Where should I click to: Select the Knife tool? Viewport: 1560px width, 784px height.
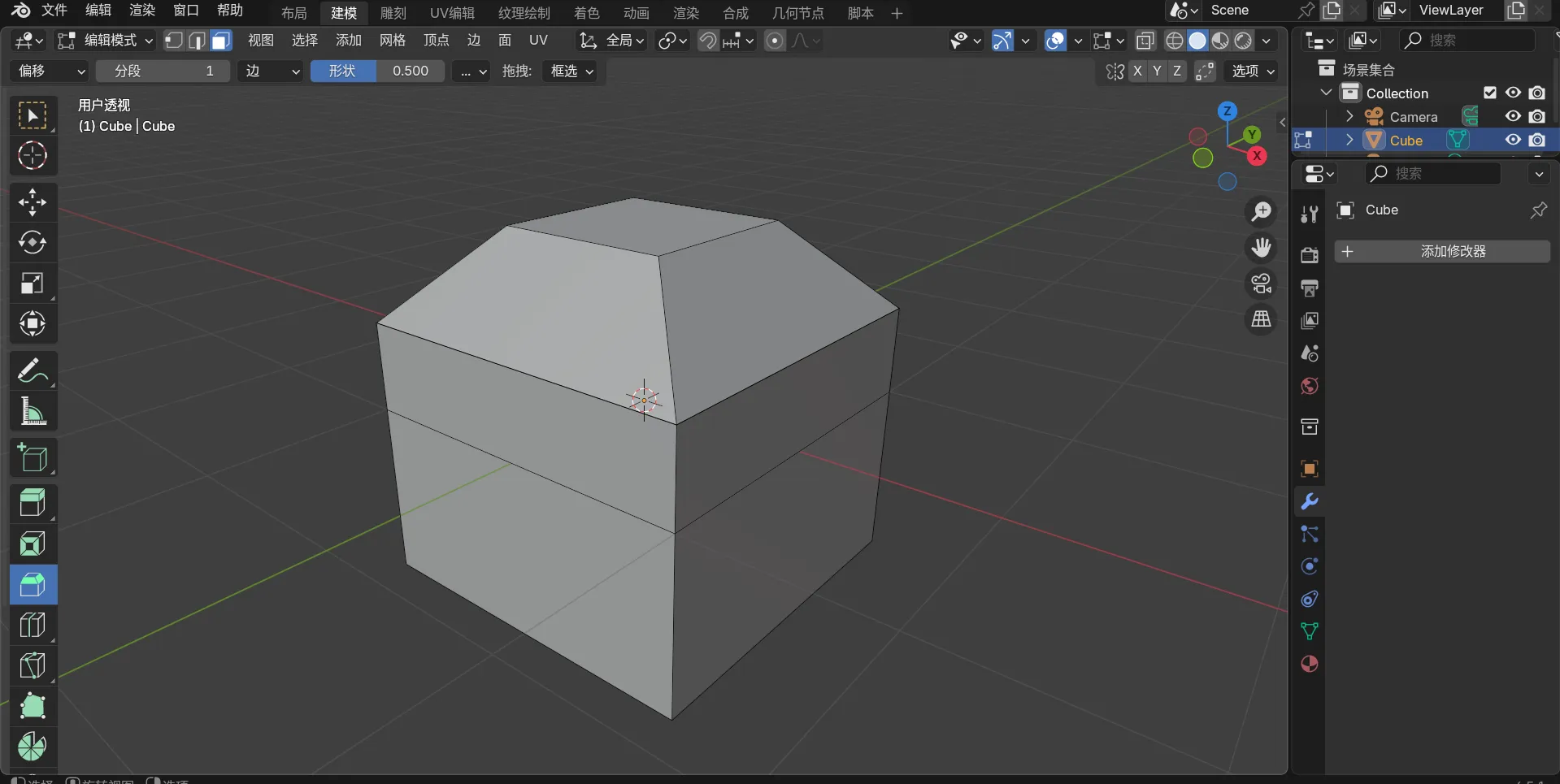point(33,666)
